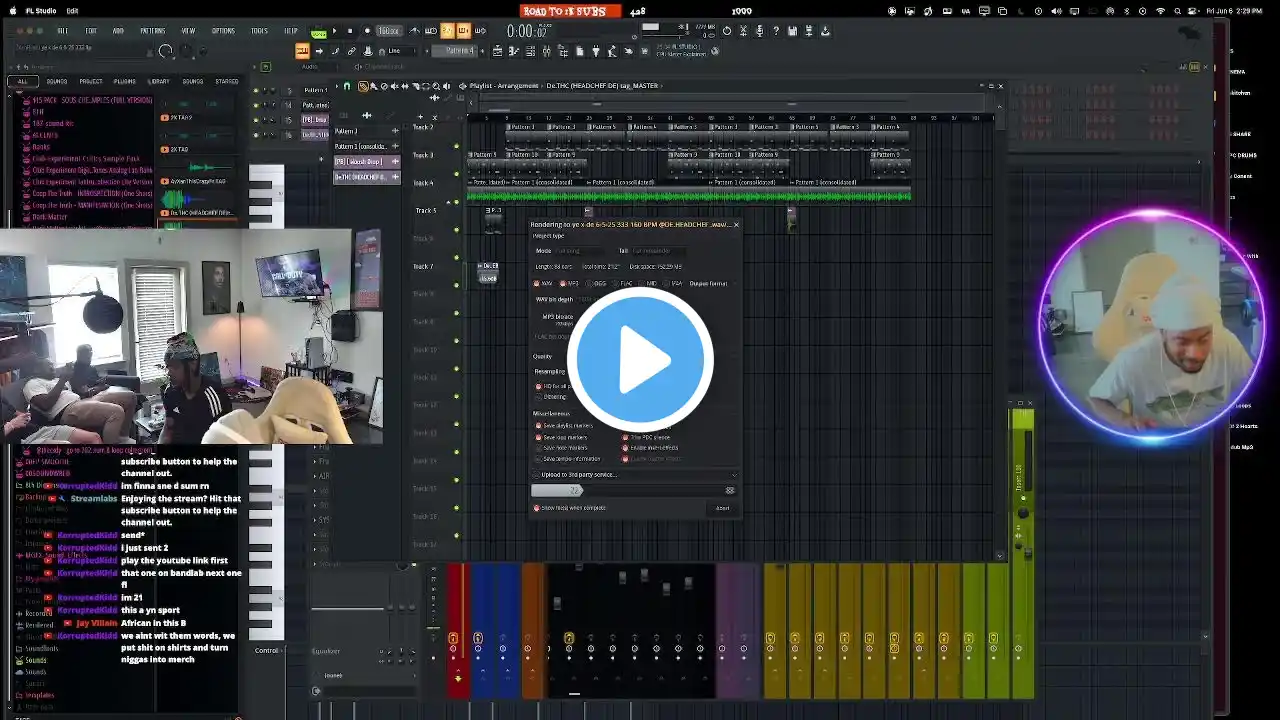Image resolution: width=1280 pixels, height=720 pixels.
Task: Open Spotlight search in macOS menu bar
Action: [1176, 11]
